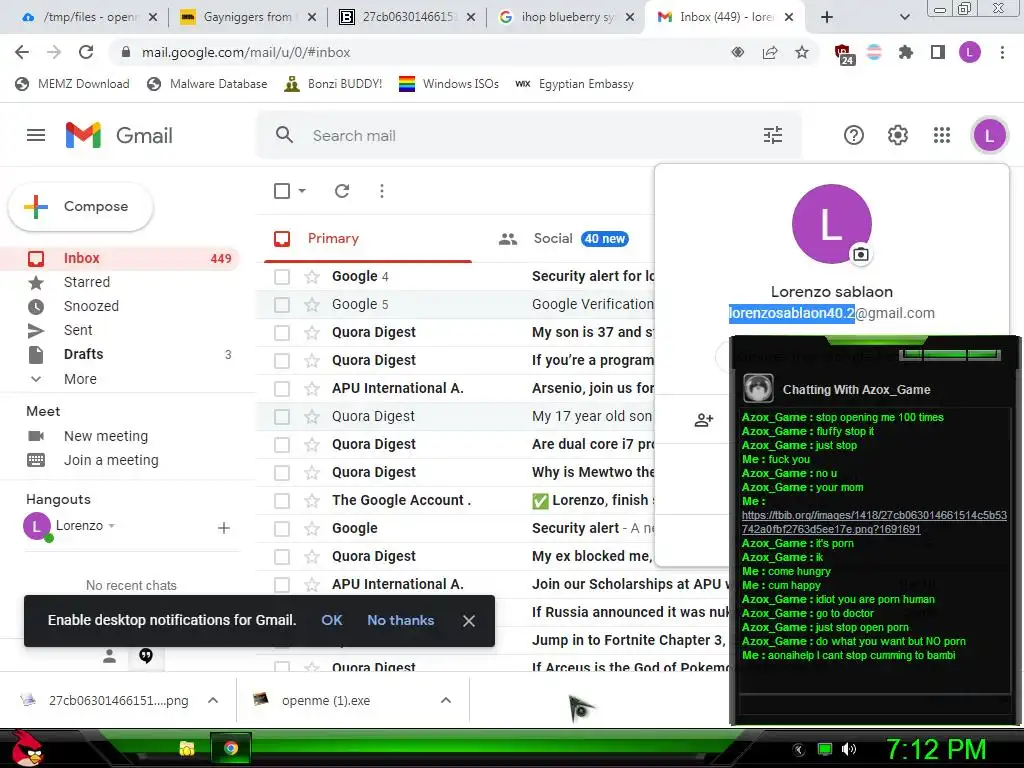Select the 'My ex blocked me' email
The image size is (1024, 768).
[282, 556]
